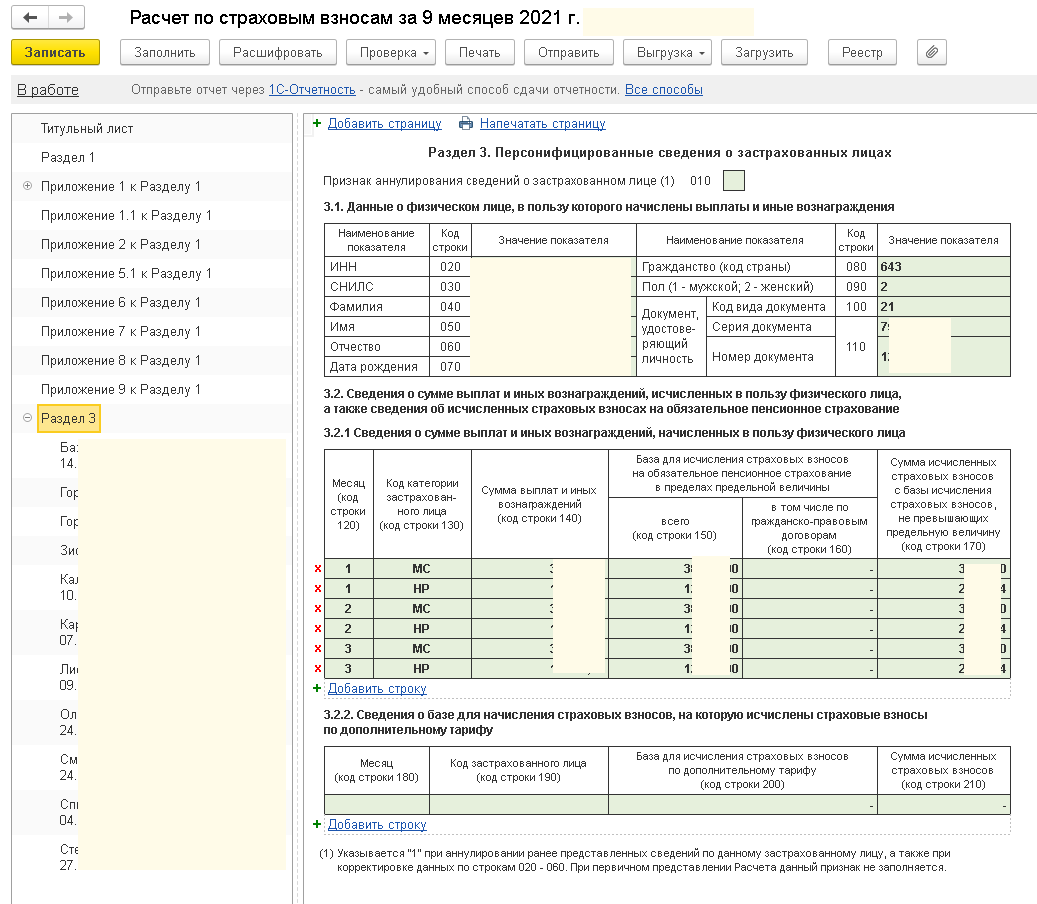Open Приложение 7 к Разделу 1

tap(120, 331)
